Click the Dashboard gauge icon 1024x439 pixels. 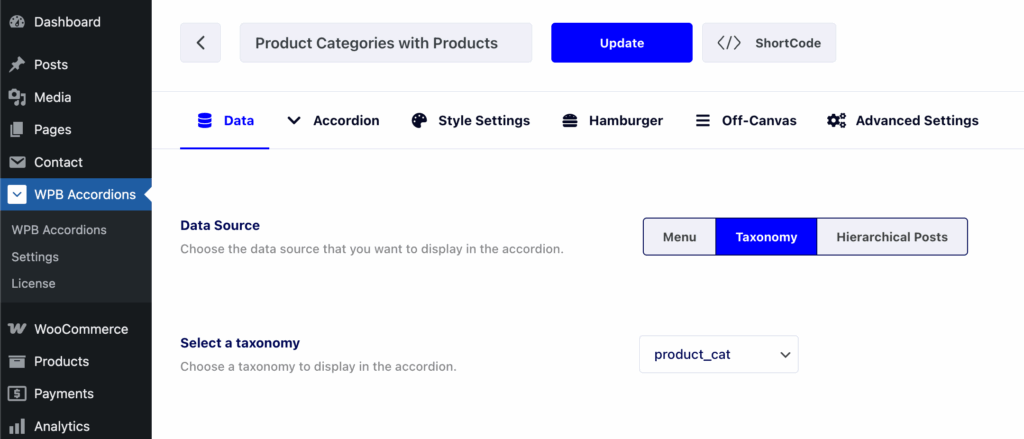pyautogui.click(x=18, y=22)
